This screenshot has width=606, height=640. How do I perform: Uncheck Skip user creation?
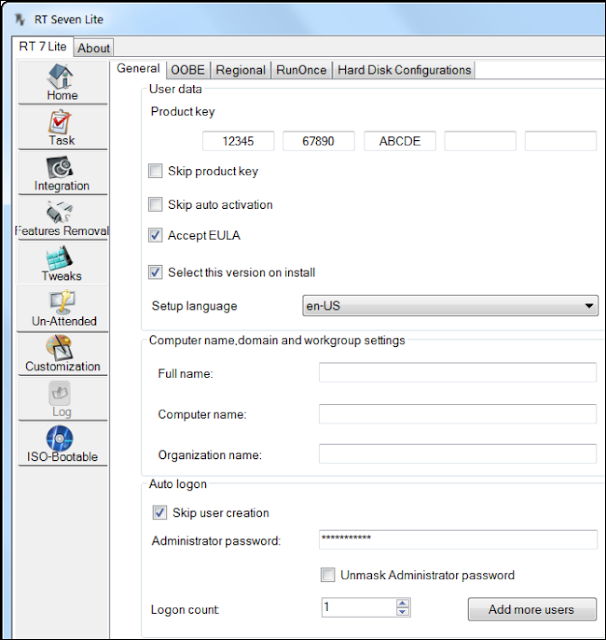(x=160, y=512)
